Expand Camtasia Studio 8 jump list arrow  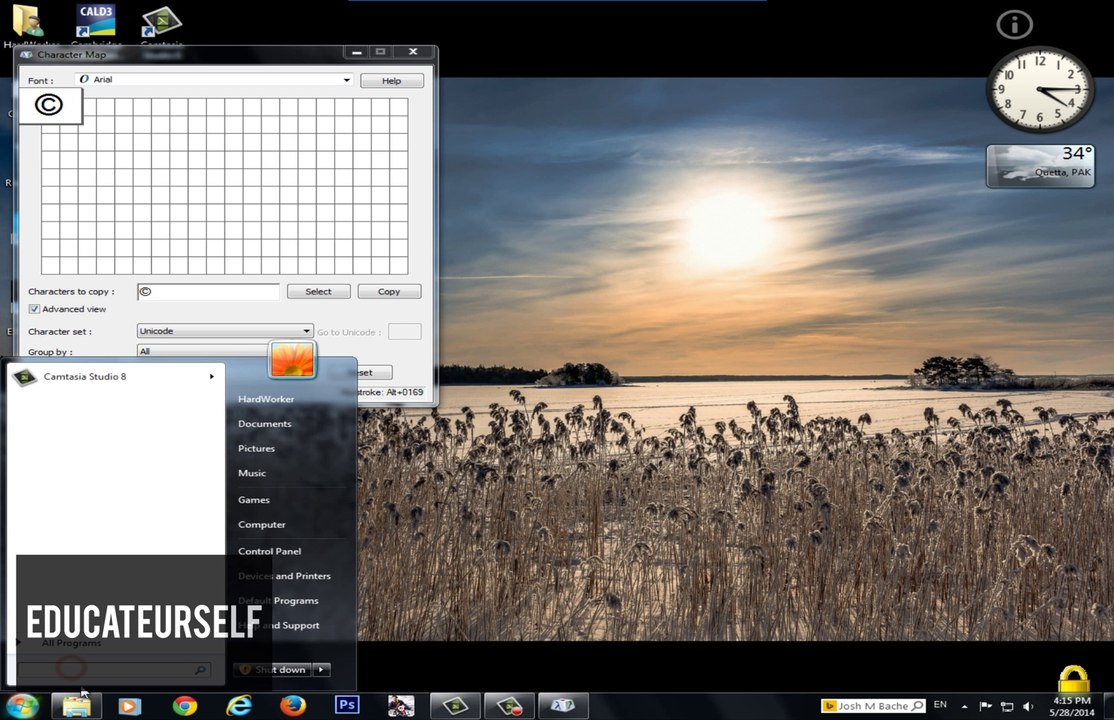[x=212, y=377]
